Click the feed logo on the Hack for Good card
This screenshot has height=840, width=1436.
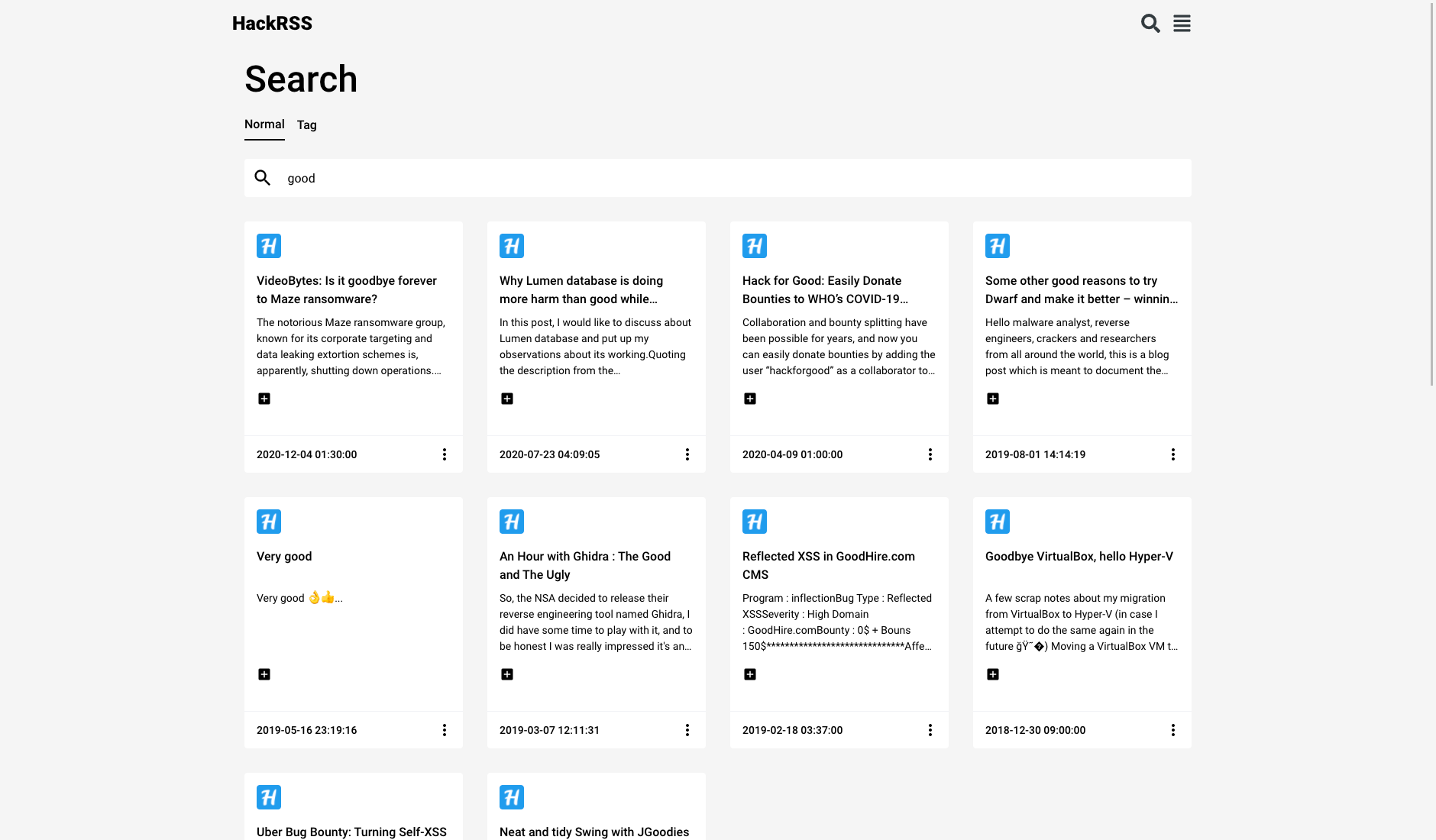[755, 246]
